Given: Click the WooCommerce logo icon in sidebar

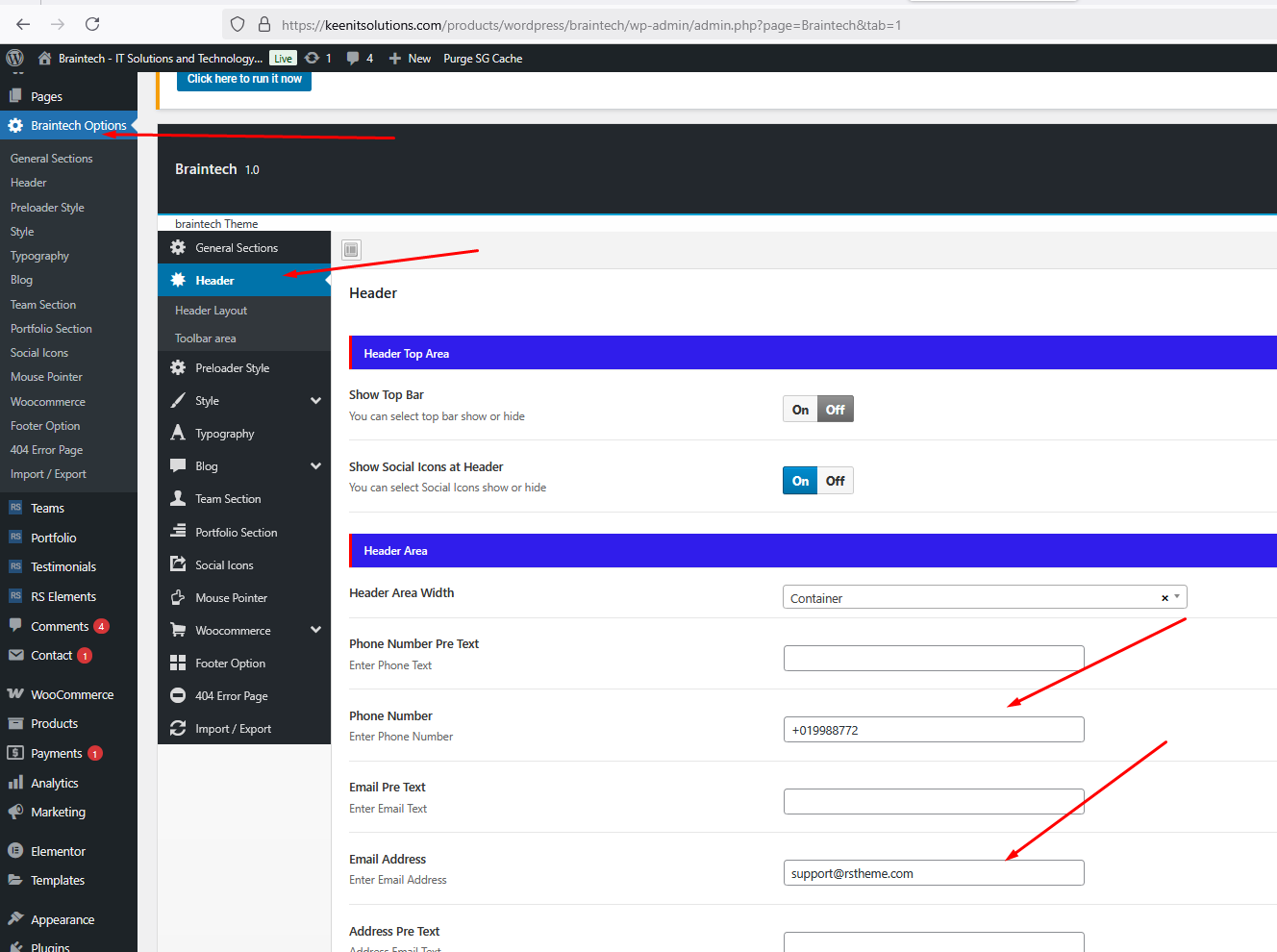Looking at the screenshot, I should click(15, 694).
